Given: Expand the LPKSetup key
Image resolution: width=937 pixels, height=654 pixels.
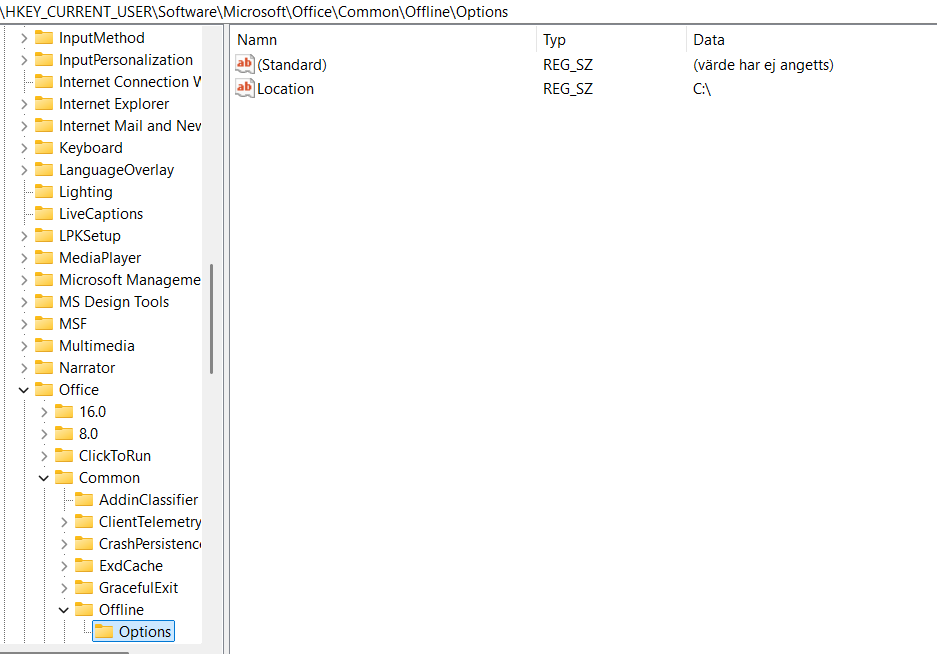Looking at the screenshot, I should point(24,236).
